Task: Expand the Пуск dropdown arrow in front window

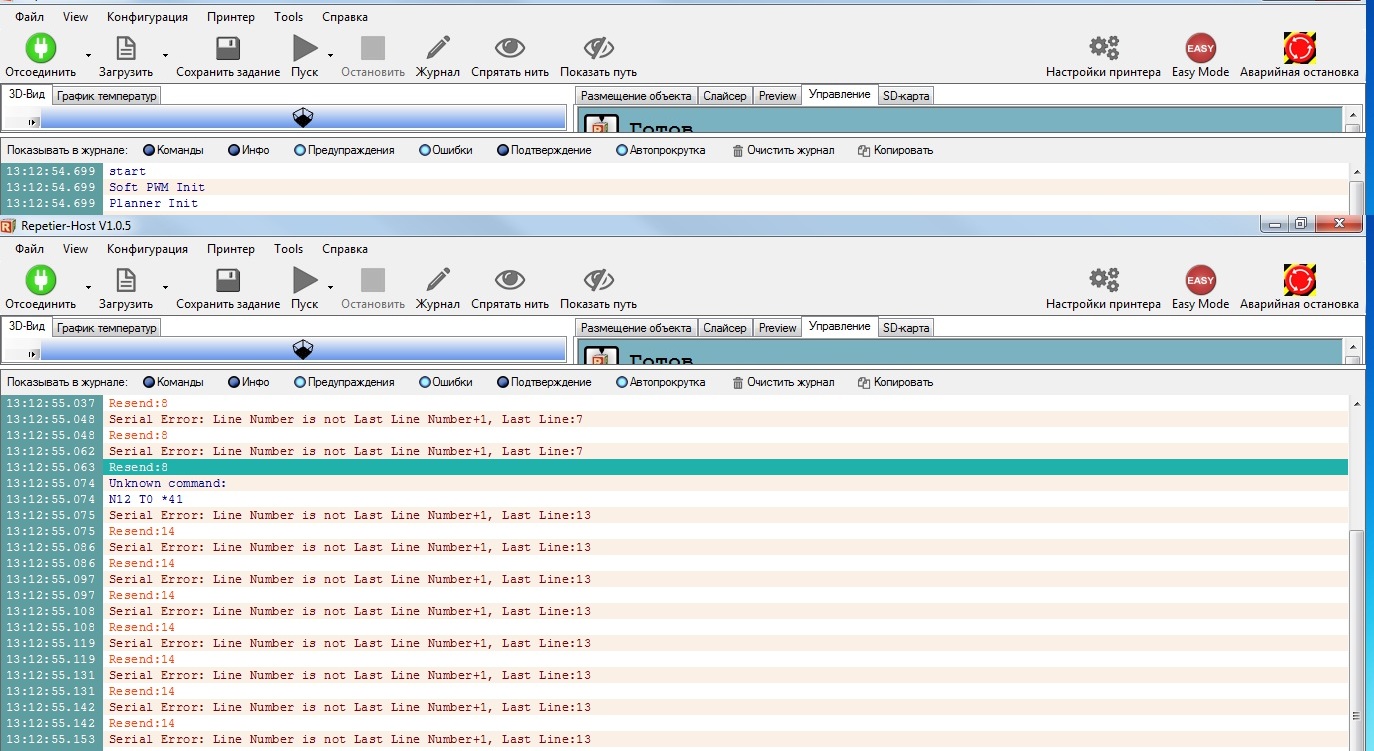Action: click(330, 287)
